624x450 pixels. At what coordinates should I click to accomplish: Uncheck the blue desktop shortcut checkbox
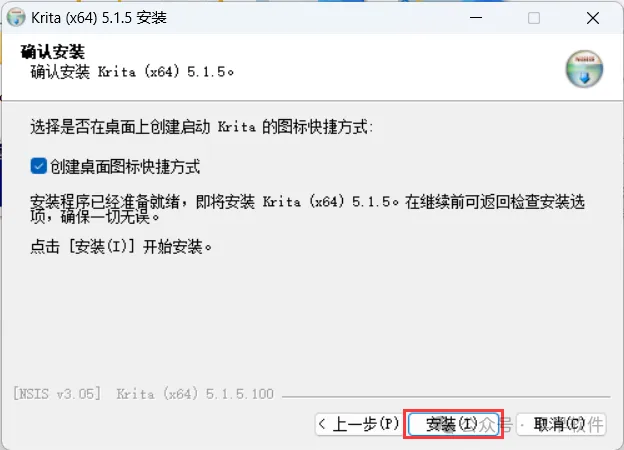point(39,166)
